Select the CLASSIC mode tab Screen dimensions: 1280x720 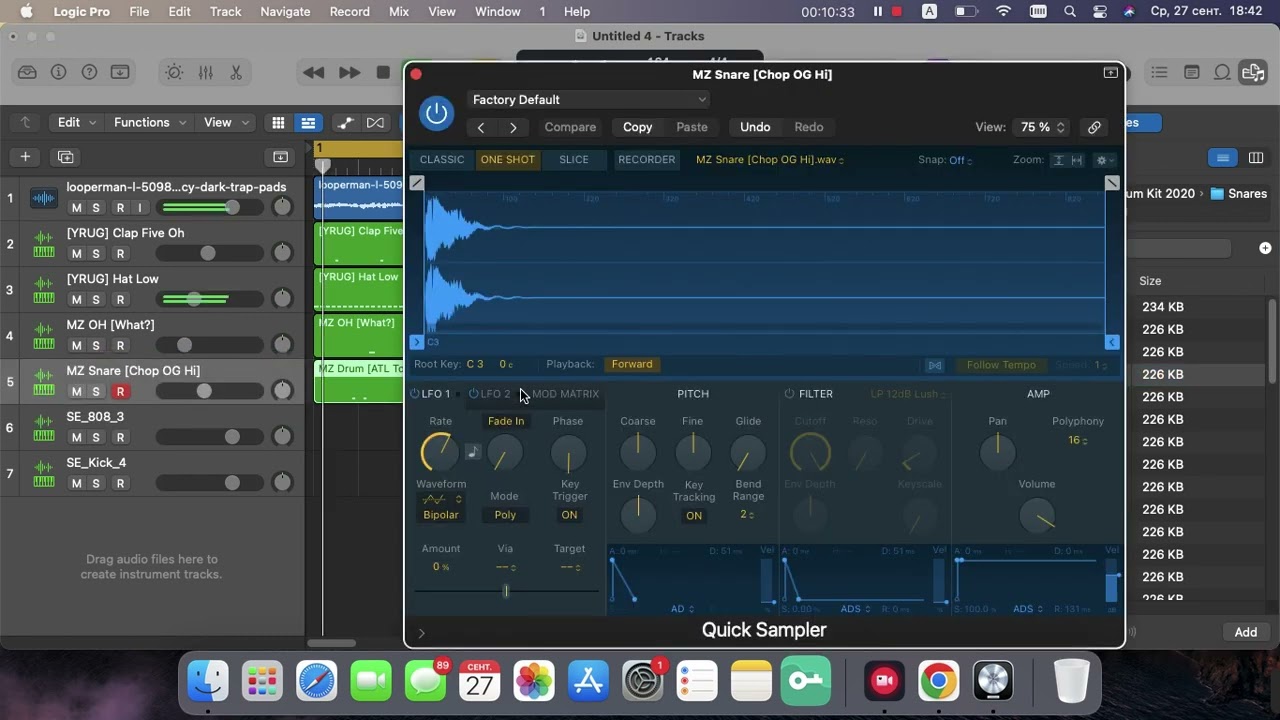pos(442,160)
